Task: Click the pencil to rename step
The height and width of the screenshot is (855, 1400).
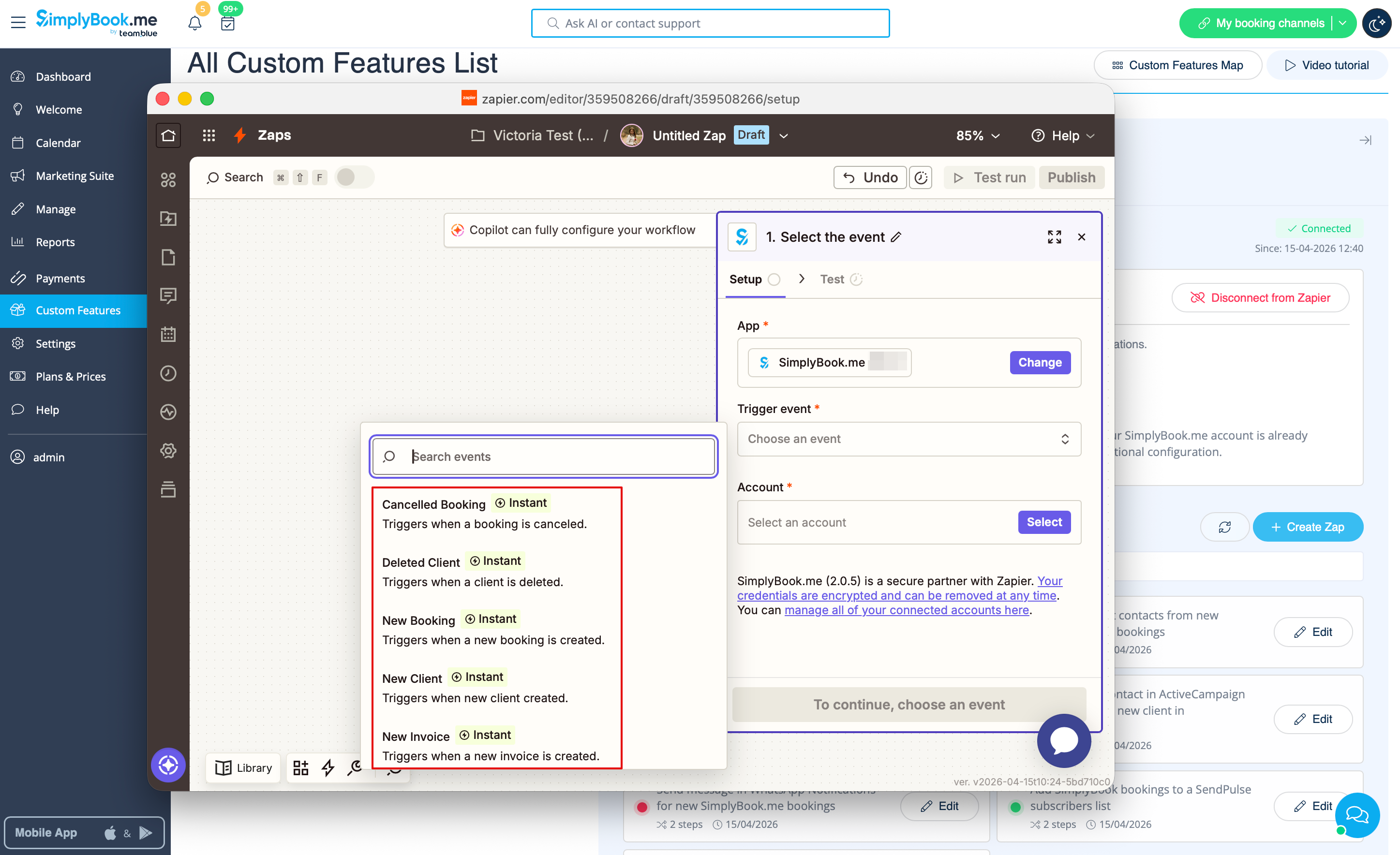Action: pos(896,237)
